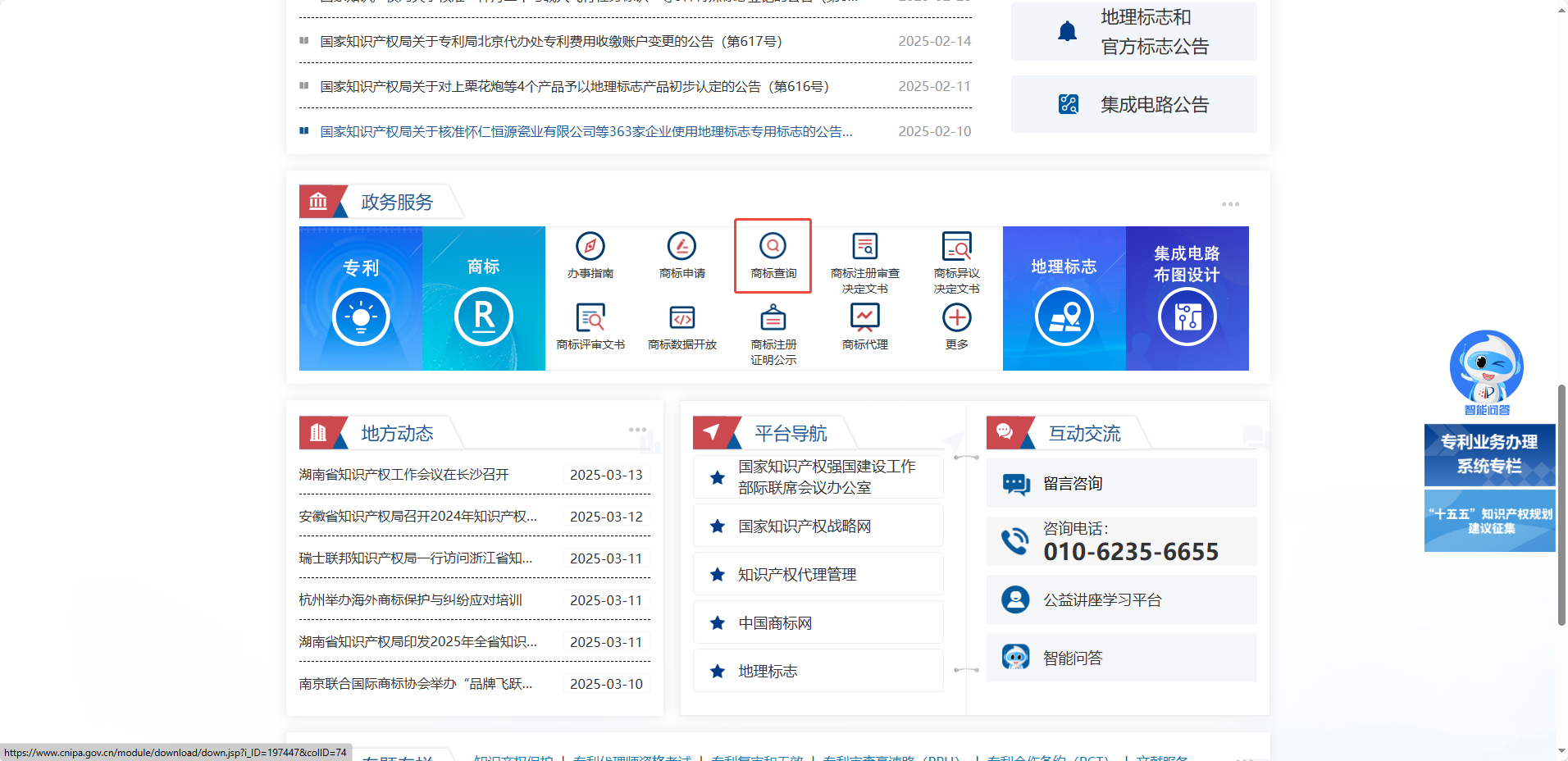This screenshot has height=761, width=1568.
Task: Select the 商标注册审查决定文书 icon
Action: click(x=864, y=247)
